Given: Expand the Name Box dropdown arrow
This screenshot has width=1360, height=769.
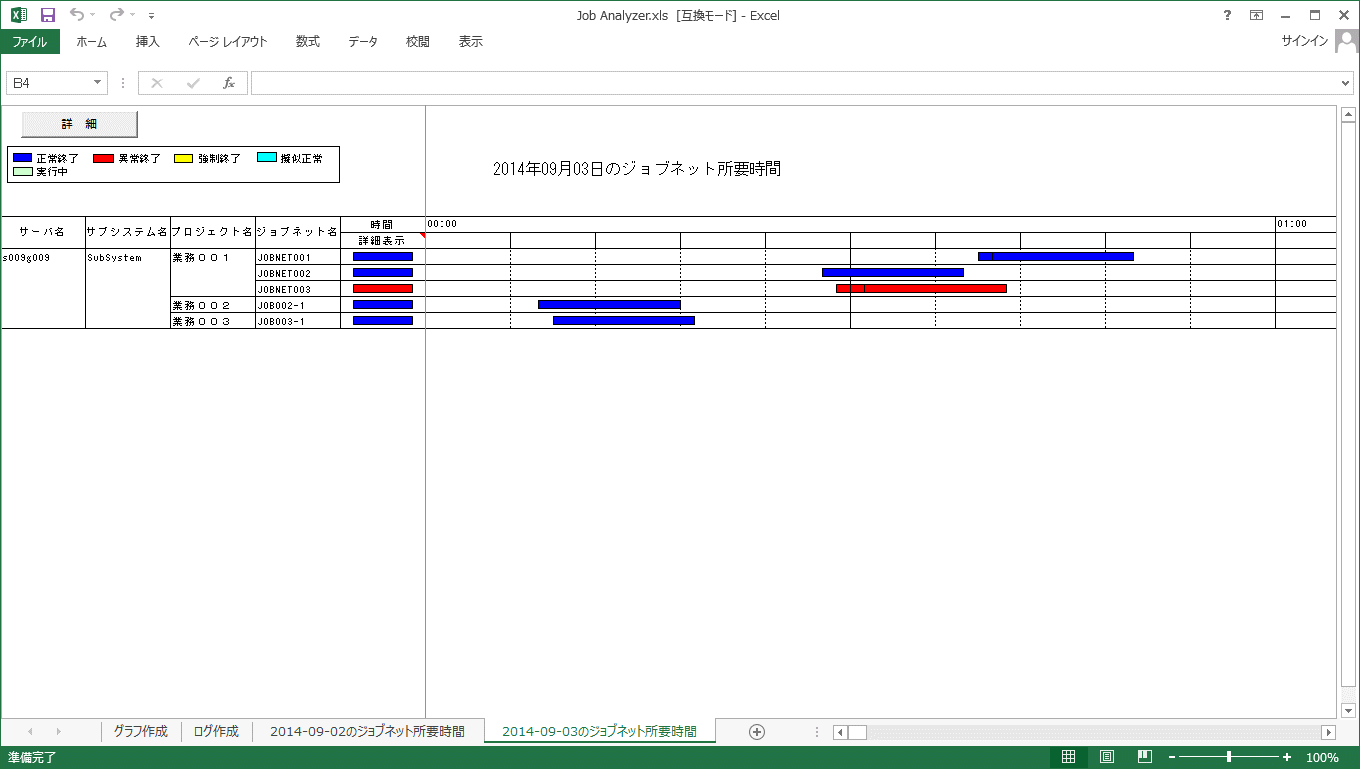Looking at the screenshot, I should (98, 83).
